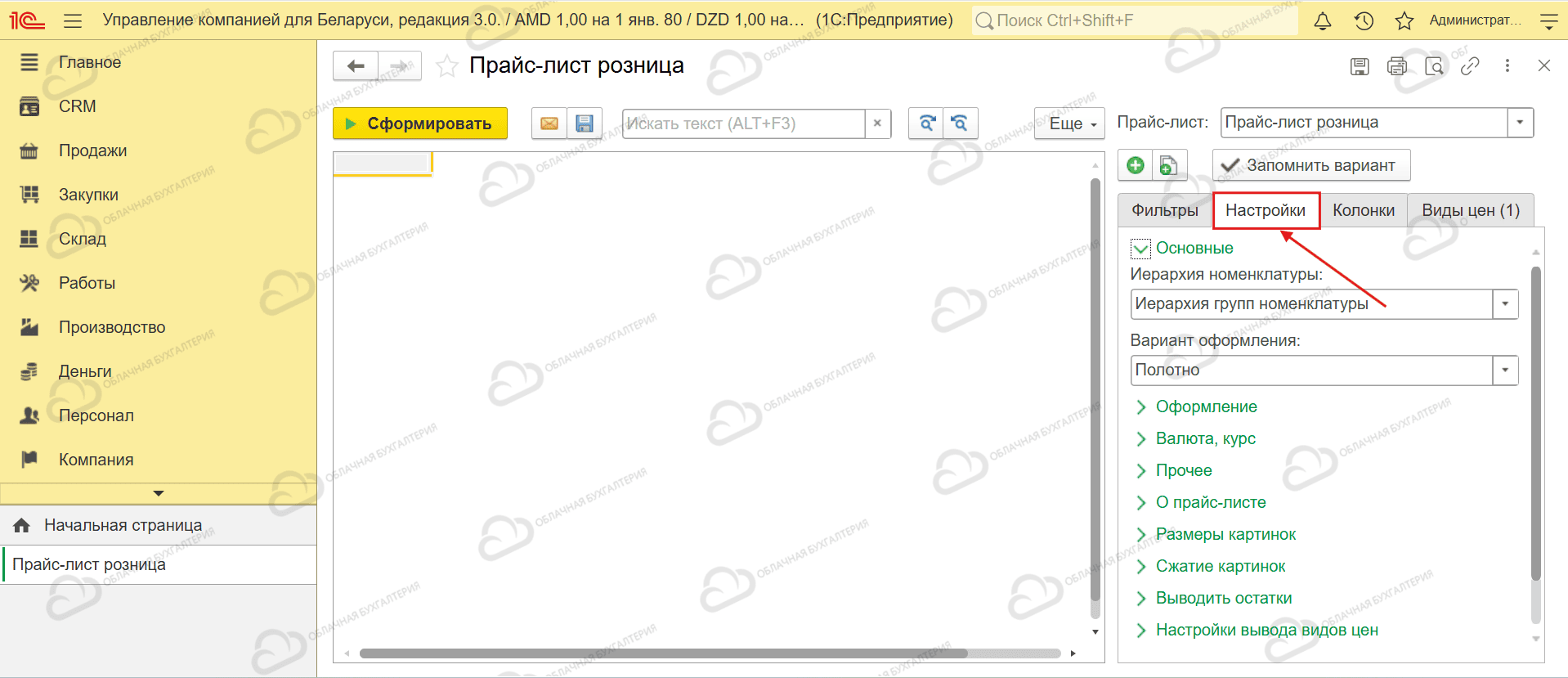Find next search result icon
The height and width of the screenshot is (678, 1568).
(926, 123)
